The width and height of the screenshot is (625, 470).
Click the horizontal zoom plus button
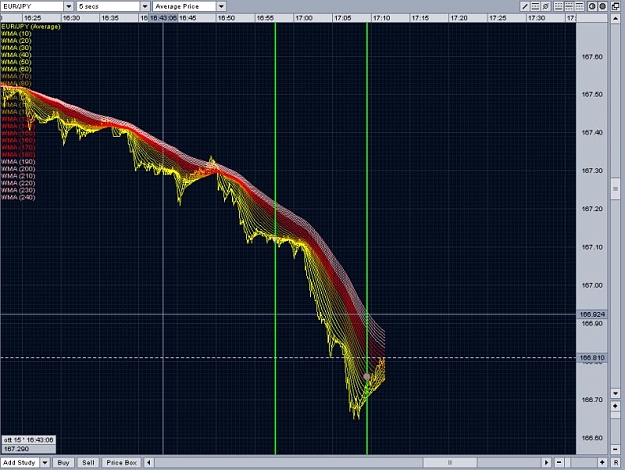pos(602,462)
